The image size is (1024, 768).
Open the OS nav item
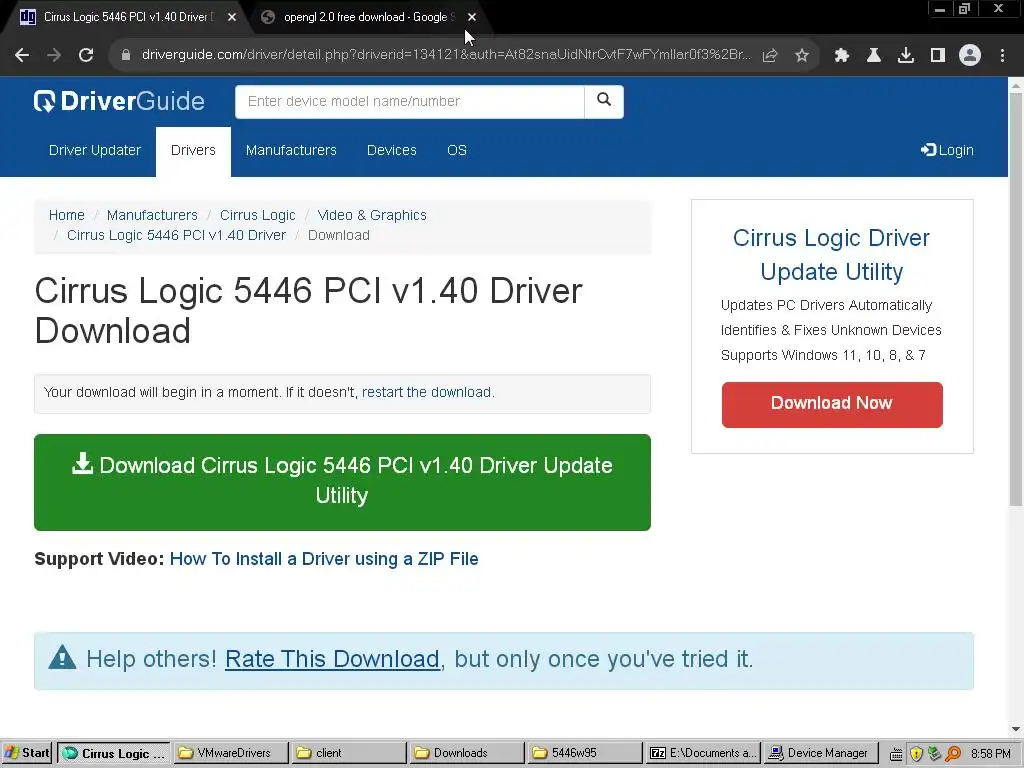[x=457, y=150]
